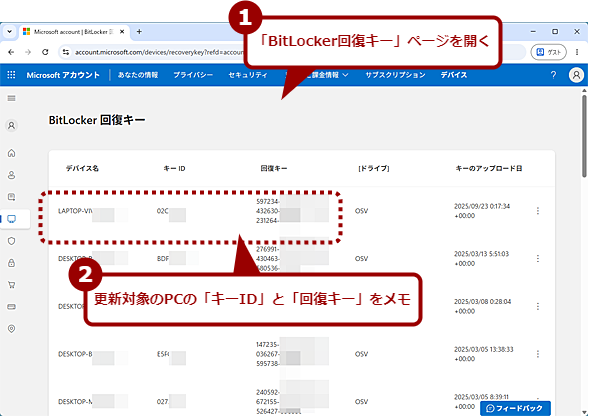Open a new browser tab with plus
Viewport: 589px width, 417px height.
(139, 32)
